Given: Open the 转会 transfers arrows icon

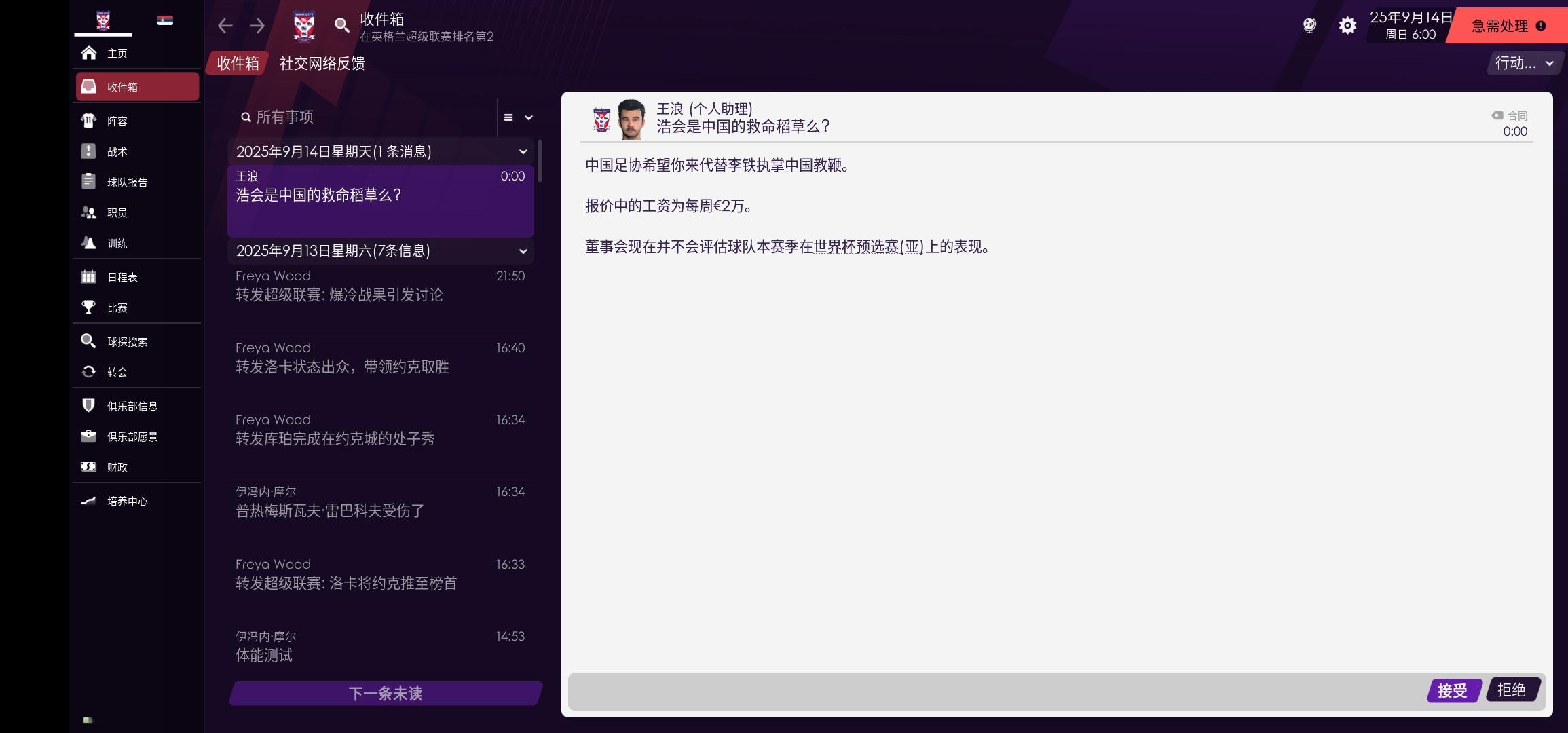Looking at the screenshot, I should click(x=89, y=372).
